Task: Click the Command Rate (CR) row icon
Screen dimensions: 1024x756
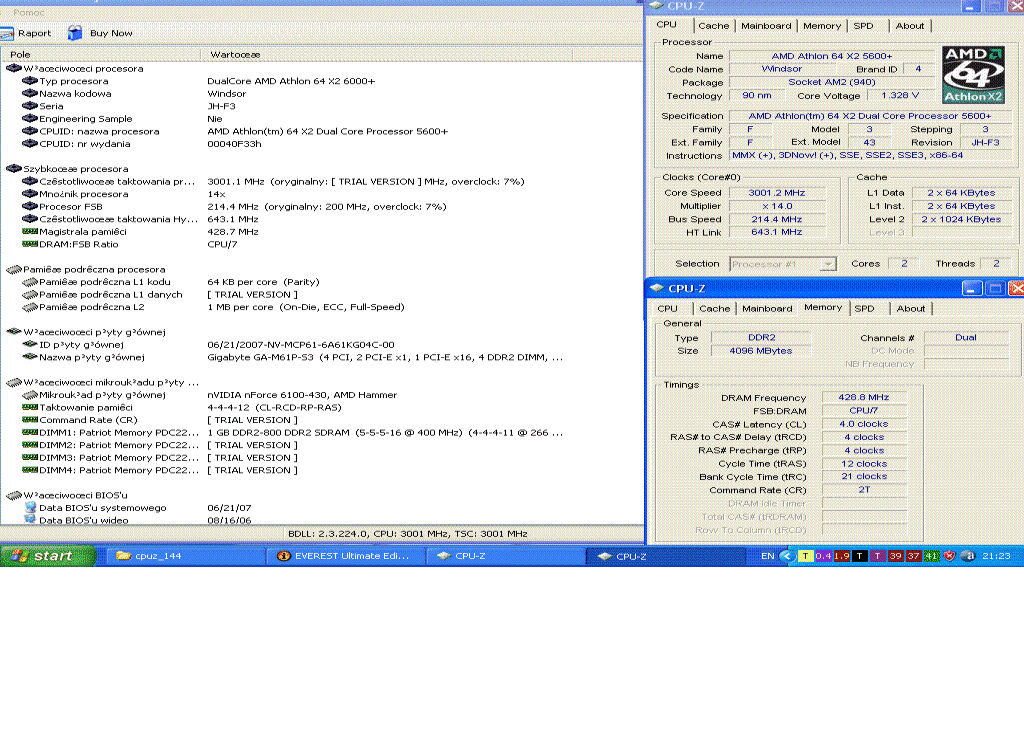Action: pyautogui.click(x=29, y=420)
